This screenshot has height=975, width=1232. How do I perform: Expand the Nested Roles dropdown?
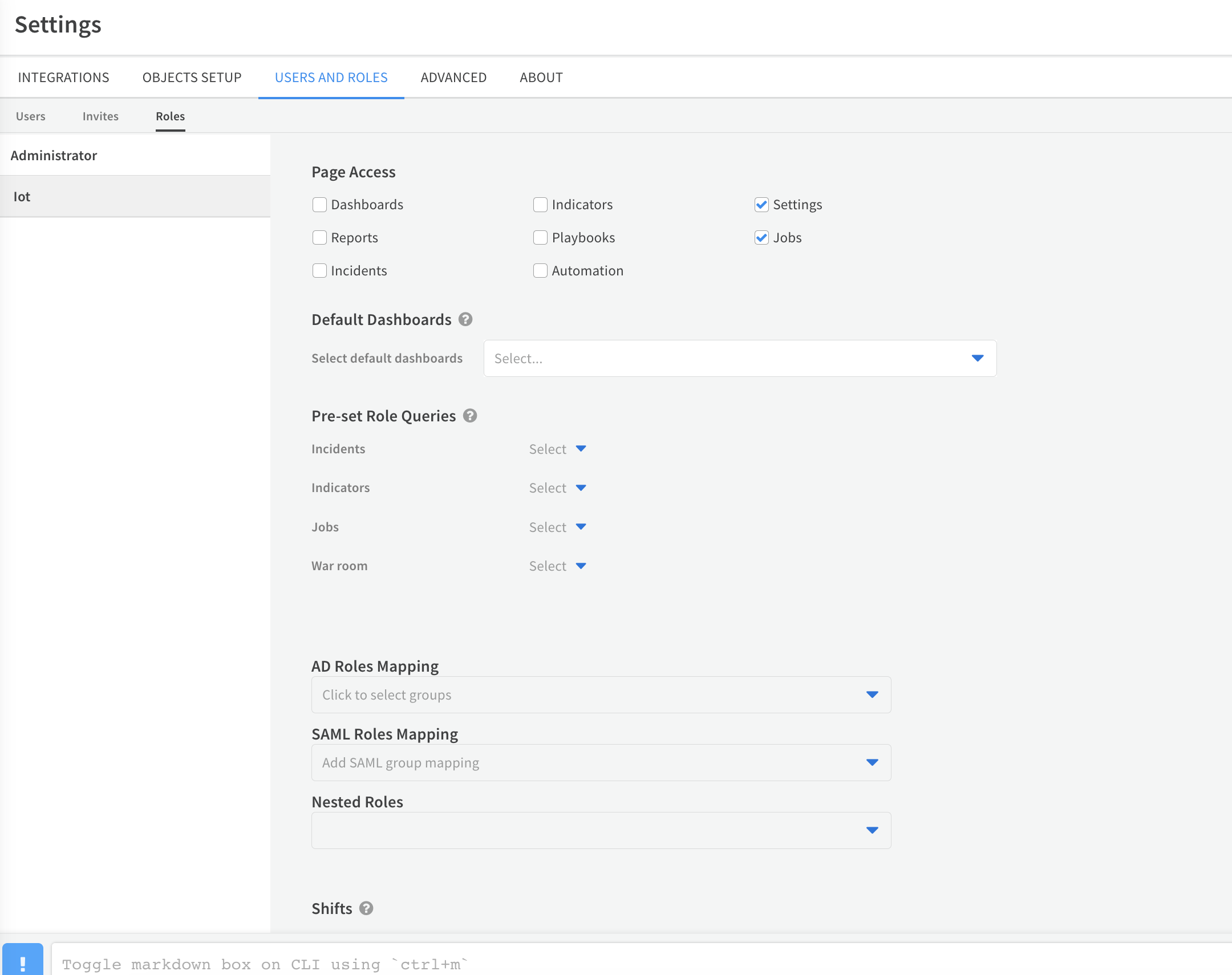(x=601, y=830)
